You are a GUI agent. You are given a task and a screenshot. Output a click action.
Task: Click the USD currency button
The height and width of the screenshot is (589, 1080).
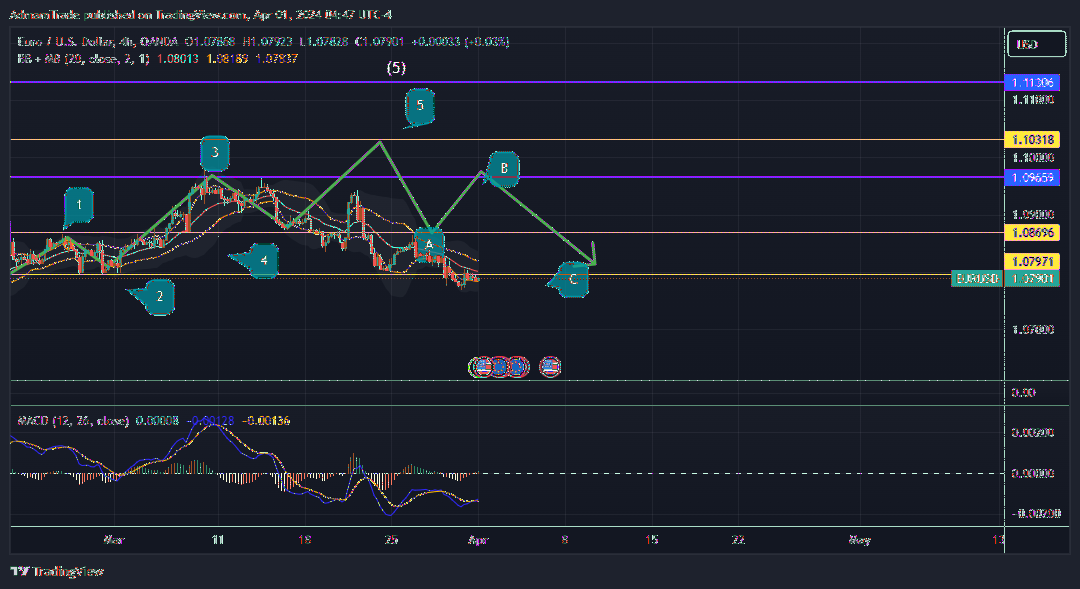[1036, 44]
